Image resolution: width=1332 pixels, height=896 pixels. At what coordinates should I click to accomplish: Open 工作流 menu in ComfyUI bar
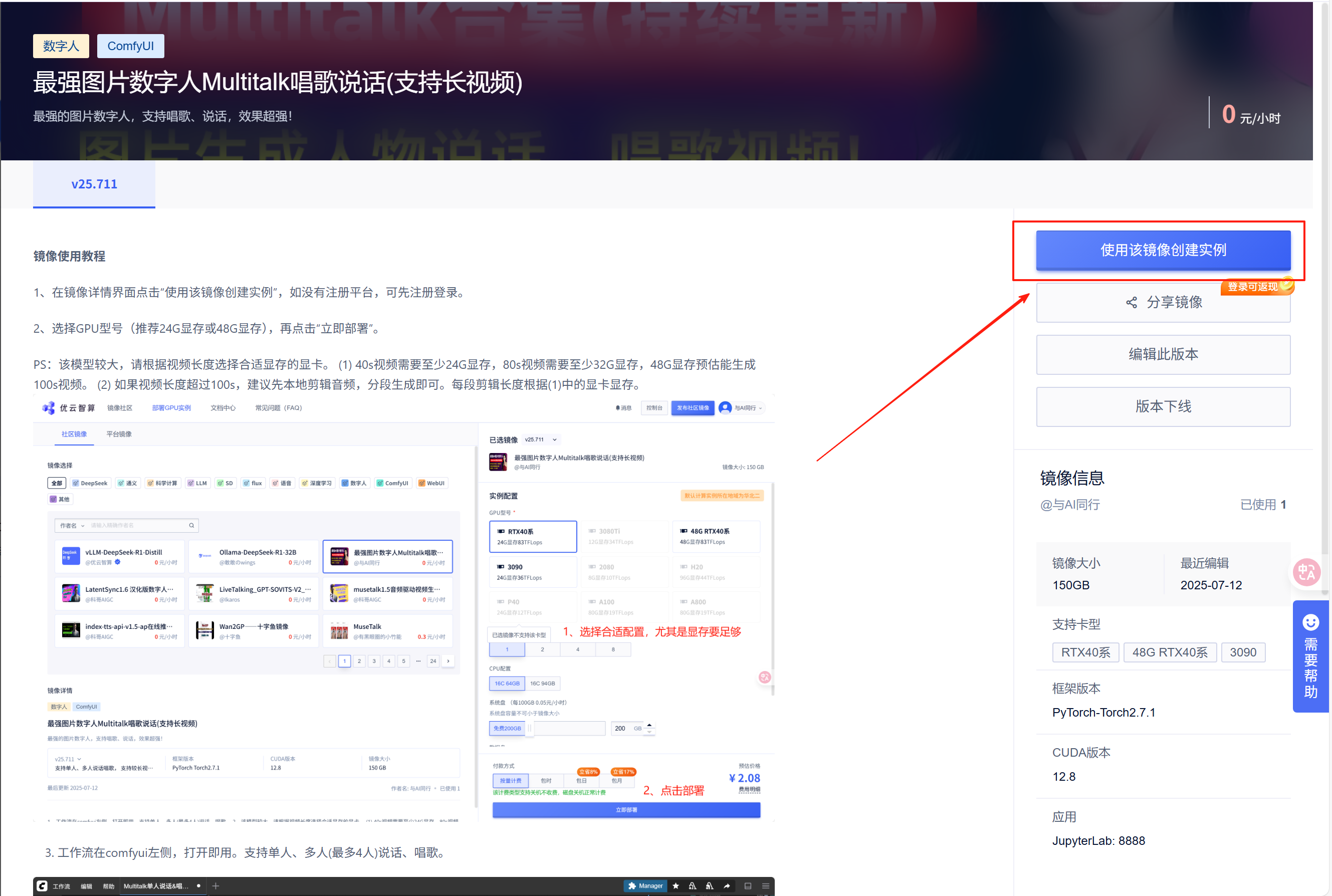(x=61, y=885)
